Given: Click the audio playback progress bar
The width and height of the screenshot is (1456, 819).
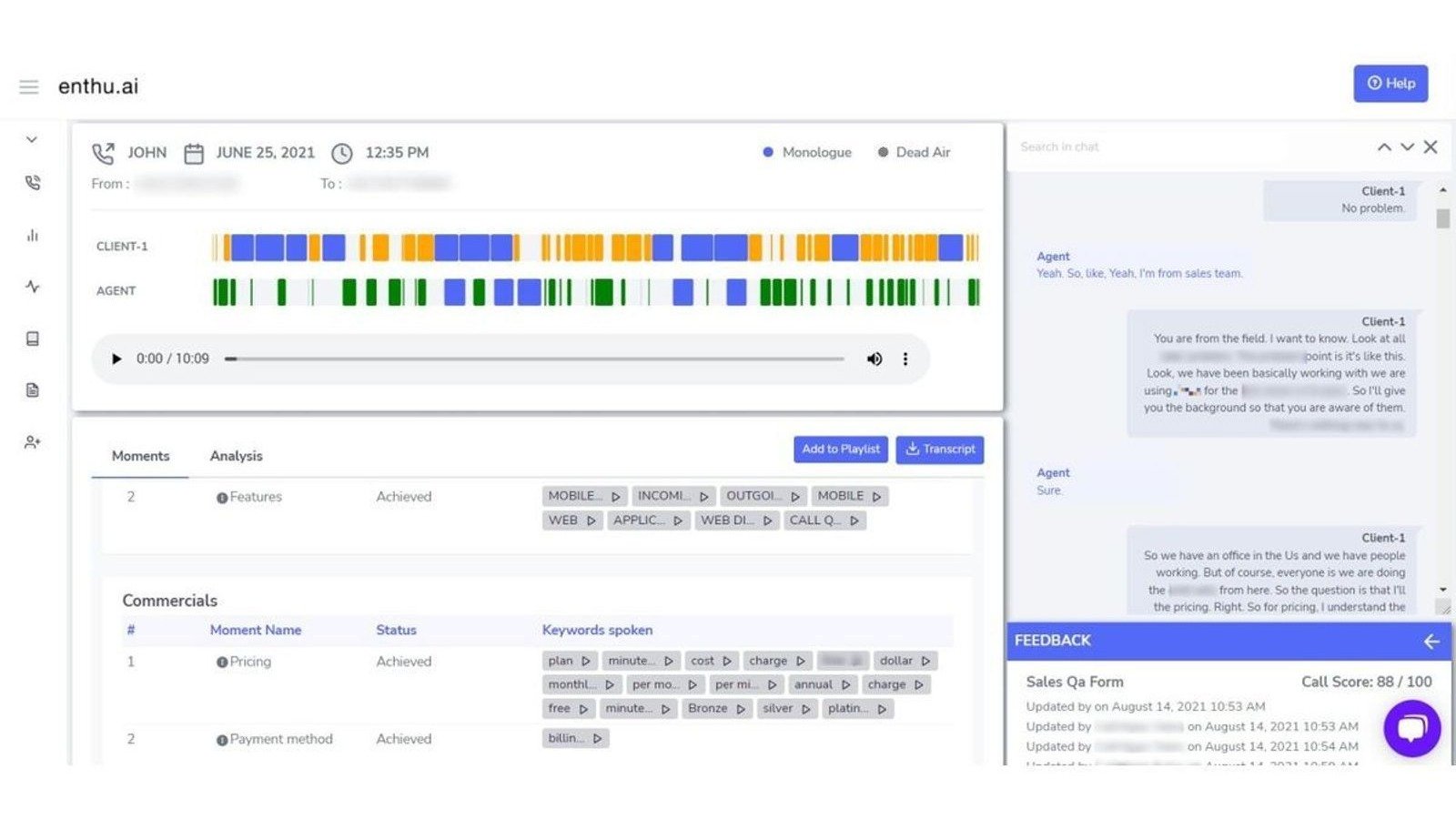Looking at the screenshot, I should pos(537,359).
